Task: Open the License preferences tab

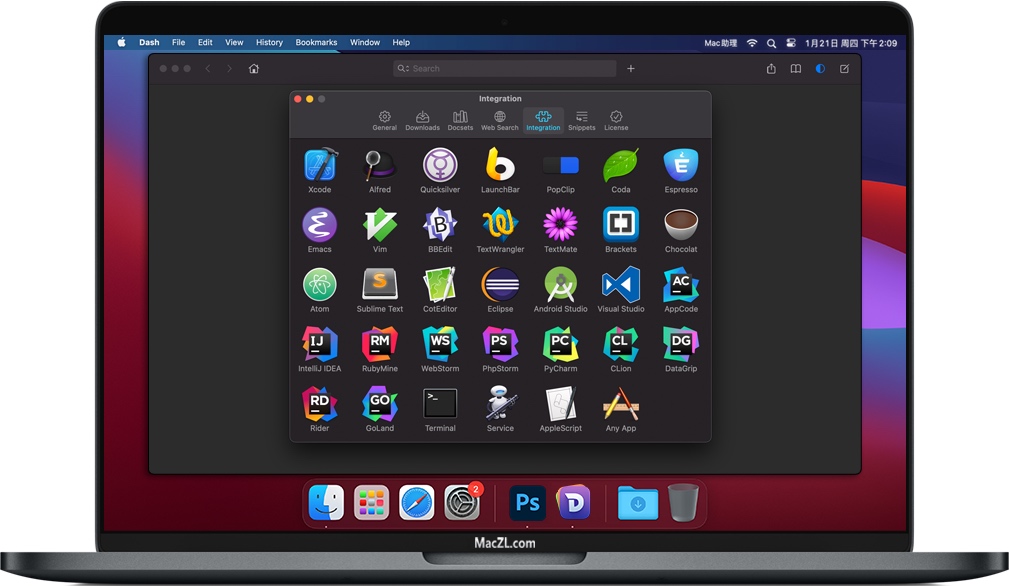Action: pyautogui.click(x=616, y=120)
